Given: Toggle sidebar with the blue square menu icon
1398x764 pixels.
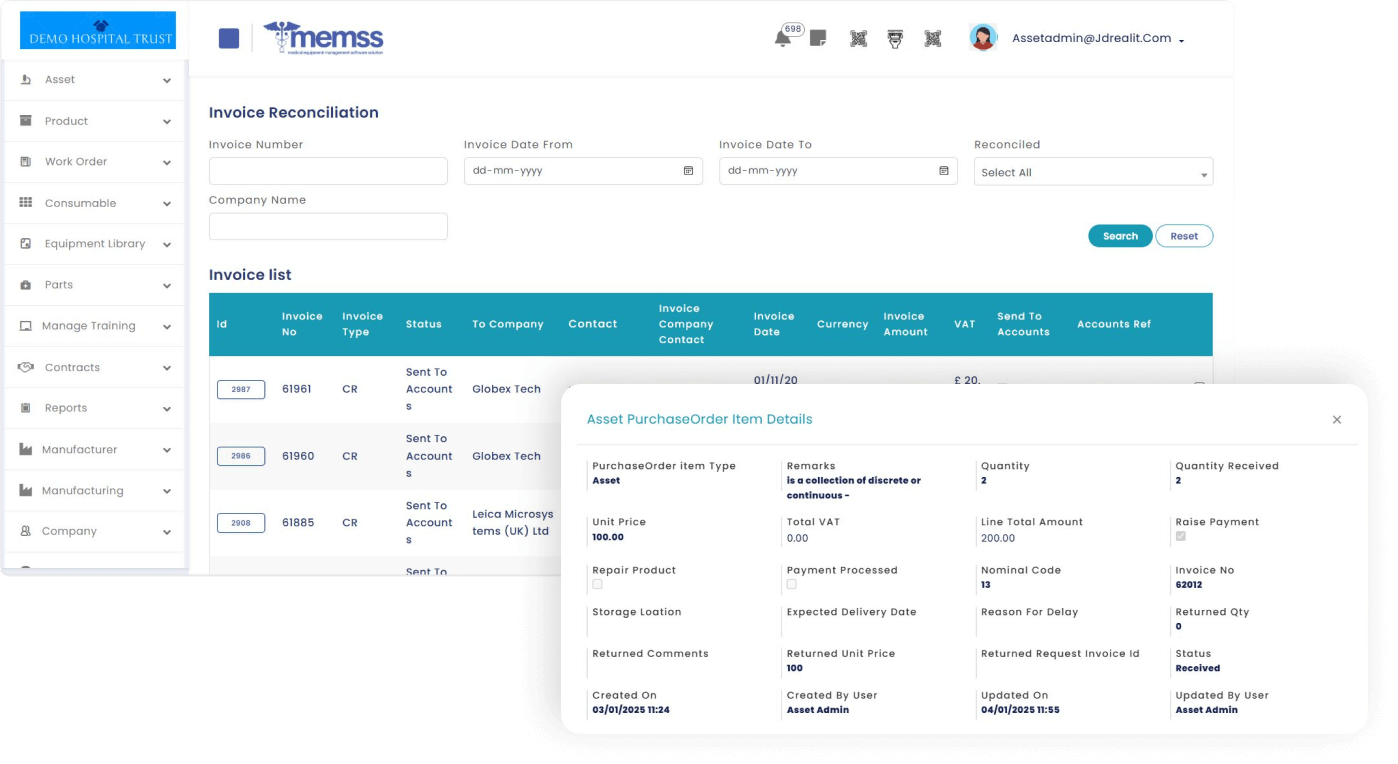Looking at the screenshot, I should (x=229, y=38).
